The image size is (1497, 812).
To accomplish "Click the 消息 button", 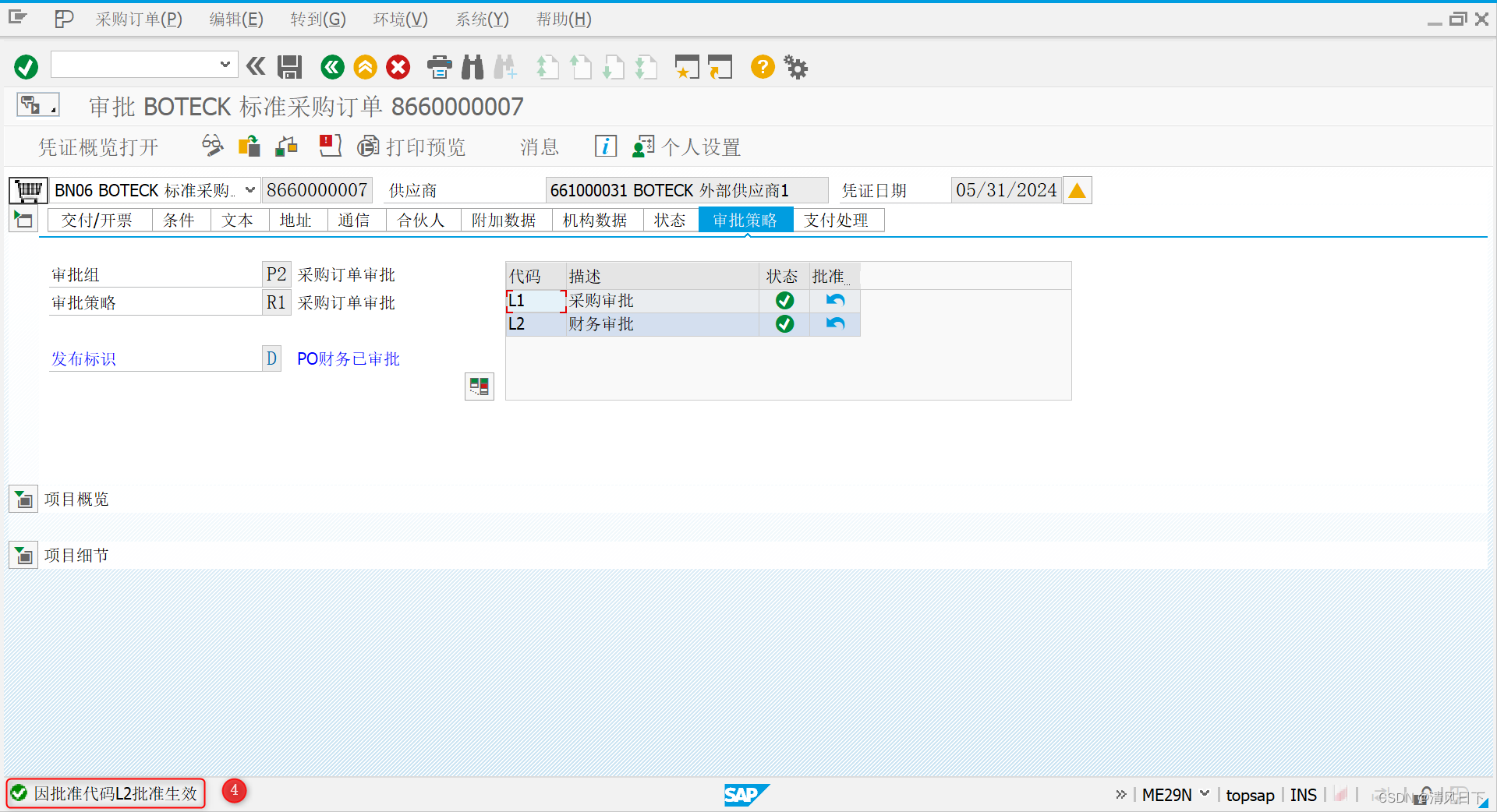I will pos(540,147).
